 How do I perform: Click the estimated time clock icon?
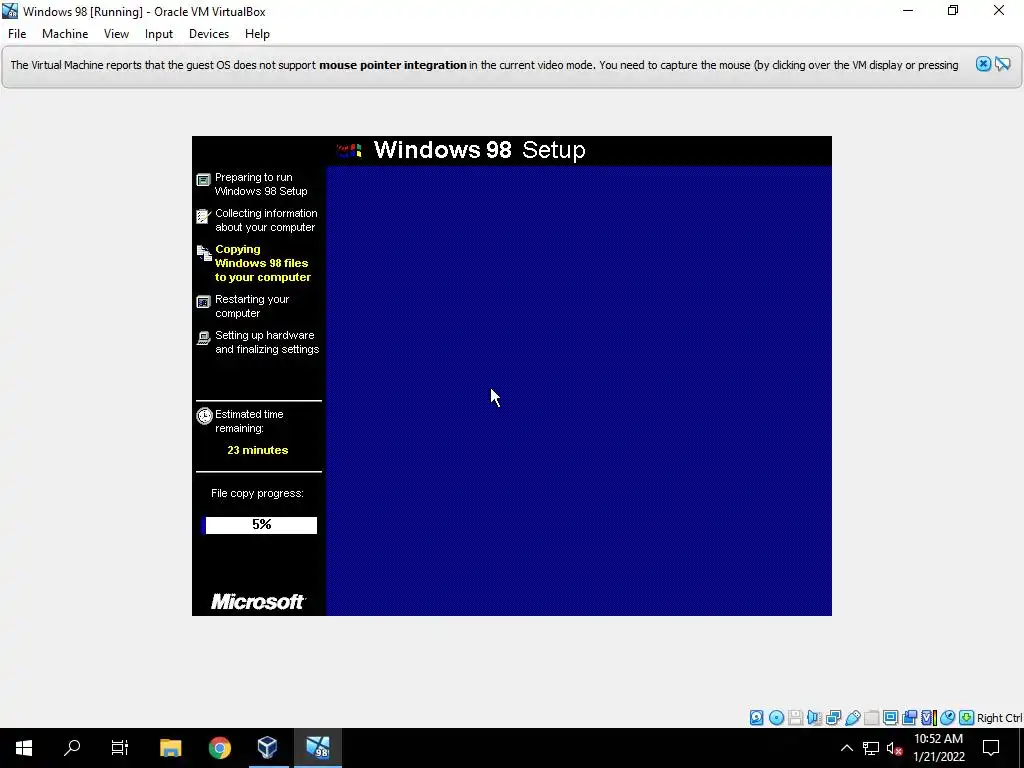click(x=204, y=416)
